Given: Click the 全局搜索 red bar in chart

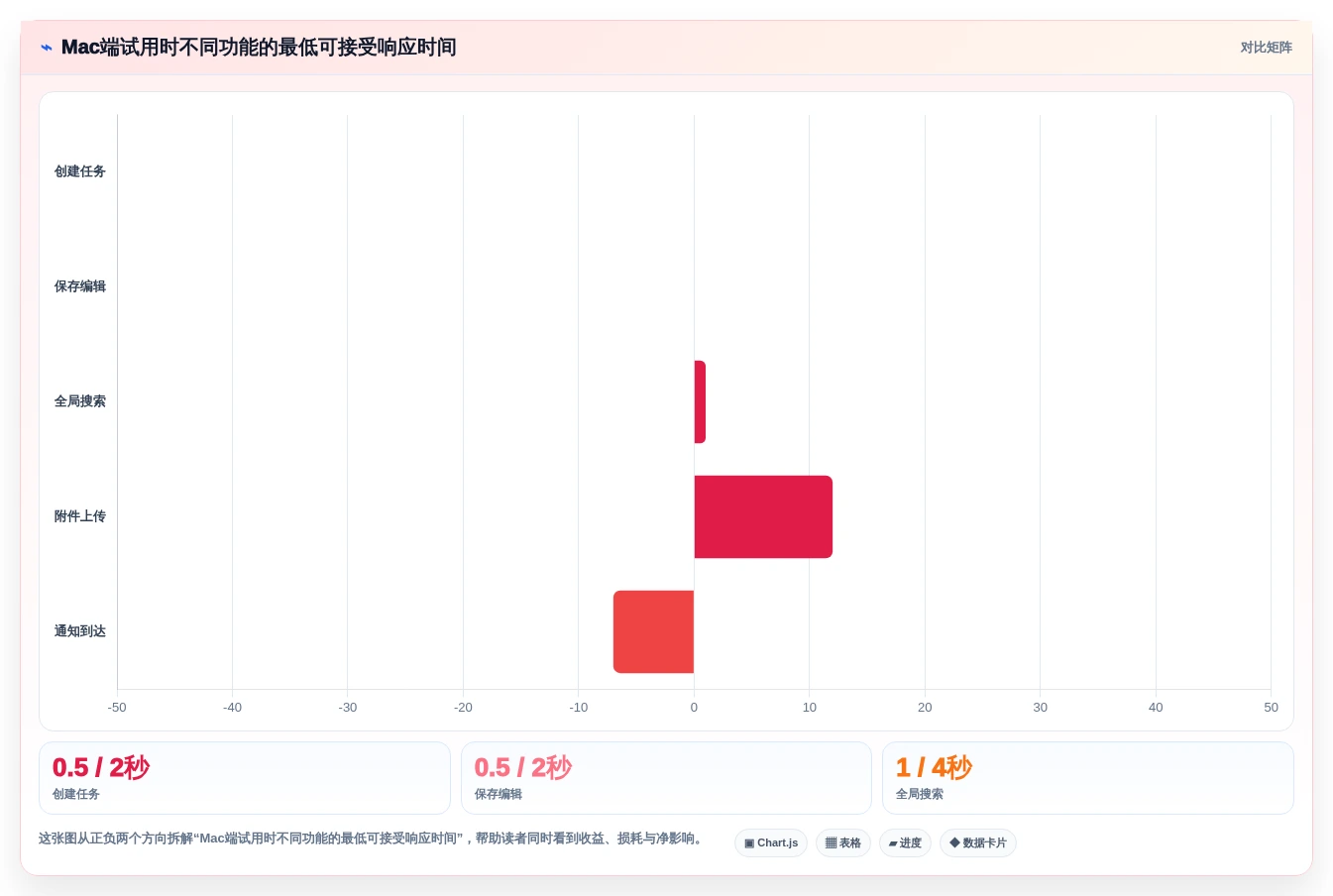Looking at the screenshot, I should (700, 401).
